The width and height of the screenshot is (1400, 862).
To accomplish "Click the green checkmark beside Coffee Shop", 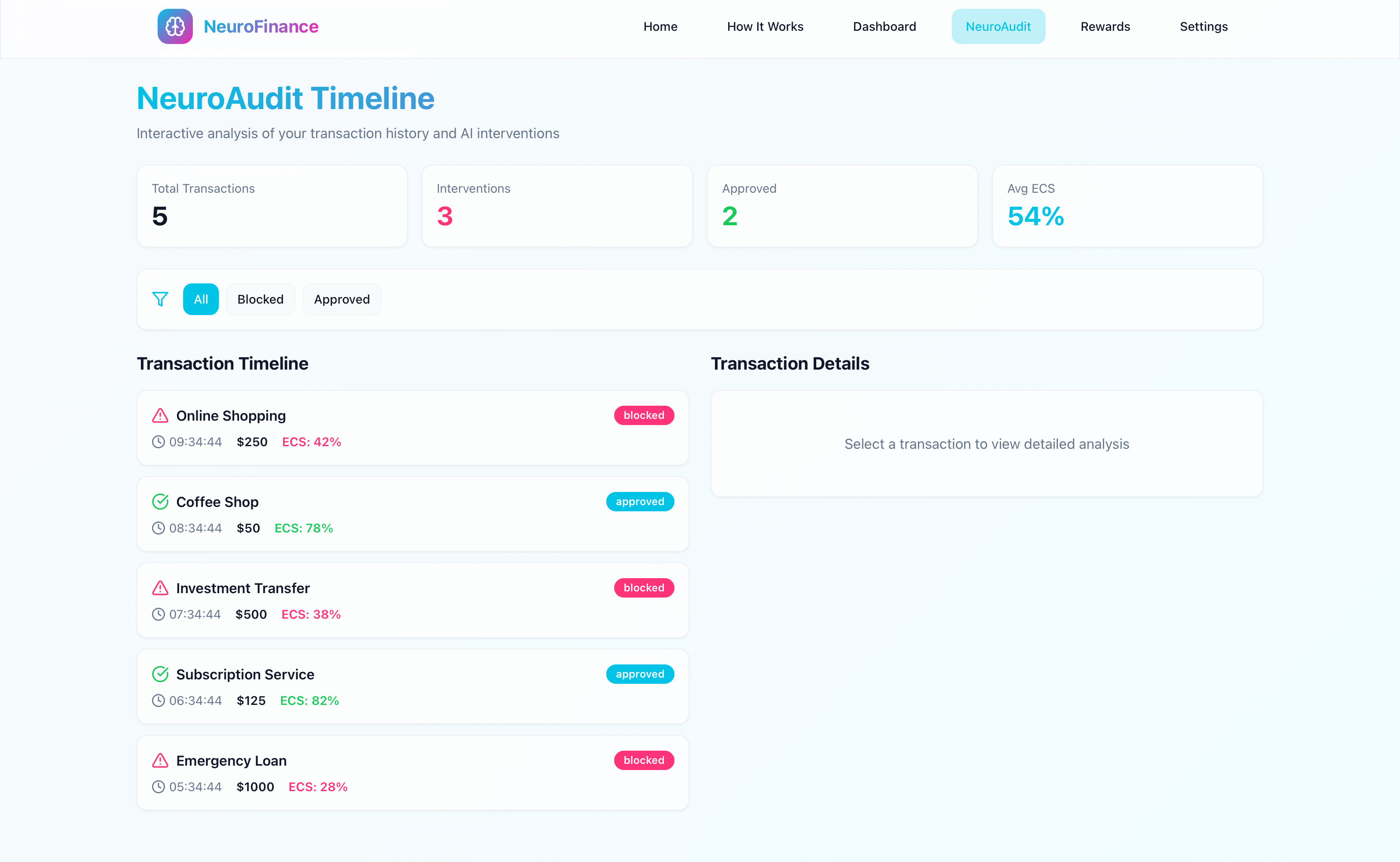I will (x=160, y=502).
